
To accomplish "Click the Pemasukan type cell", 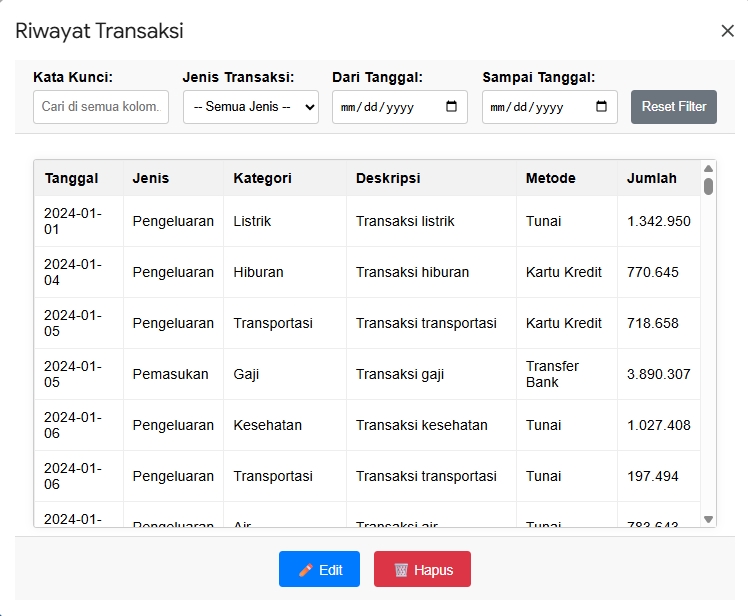I will (173, 374).
